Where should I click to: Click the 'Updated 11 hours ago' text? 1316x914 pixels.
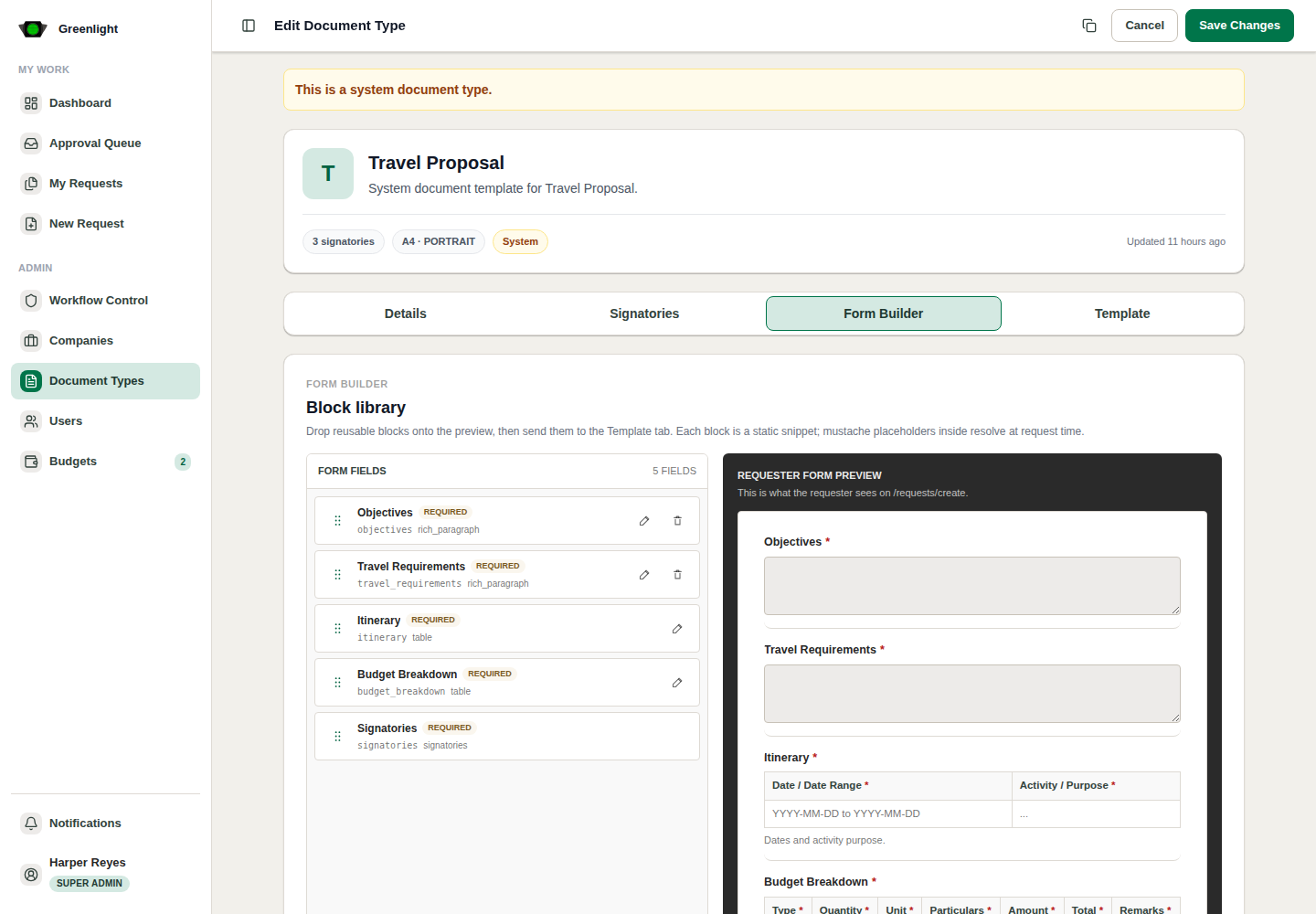pyautogui.click(x=1176, y=241)
